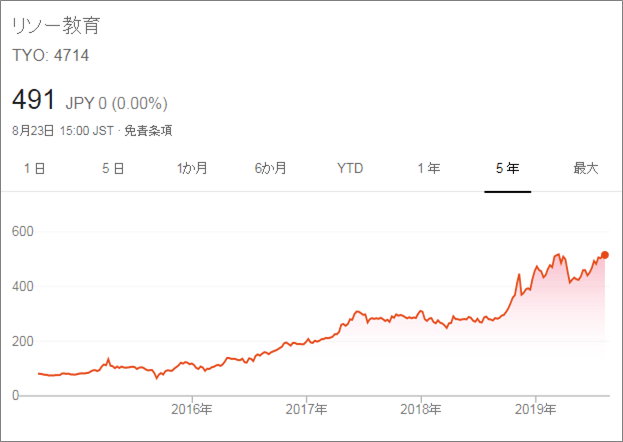Viewport: 623px width, 442px height.
Task: Click the 2017年 x-axis label
Action: click(x=306, y=409)
